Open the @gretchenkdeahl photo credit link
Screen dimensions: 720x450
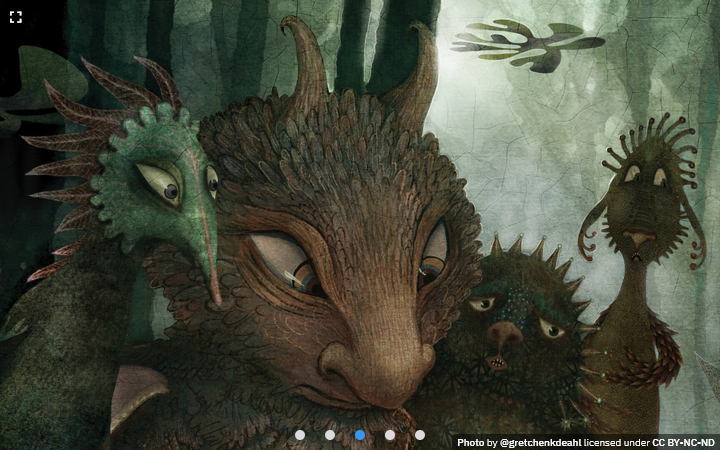[540, 443]
